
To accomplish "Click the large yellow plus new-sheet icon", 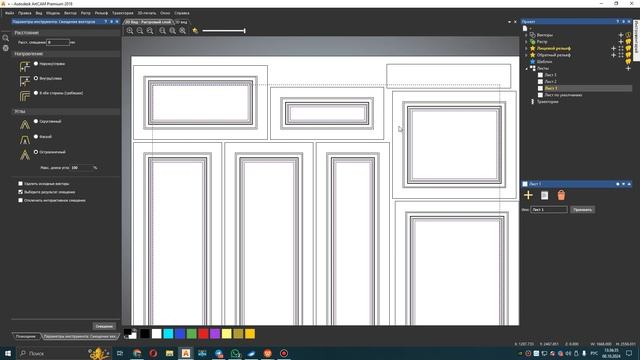I will point(528,195).
